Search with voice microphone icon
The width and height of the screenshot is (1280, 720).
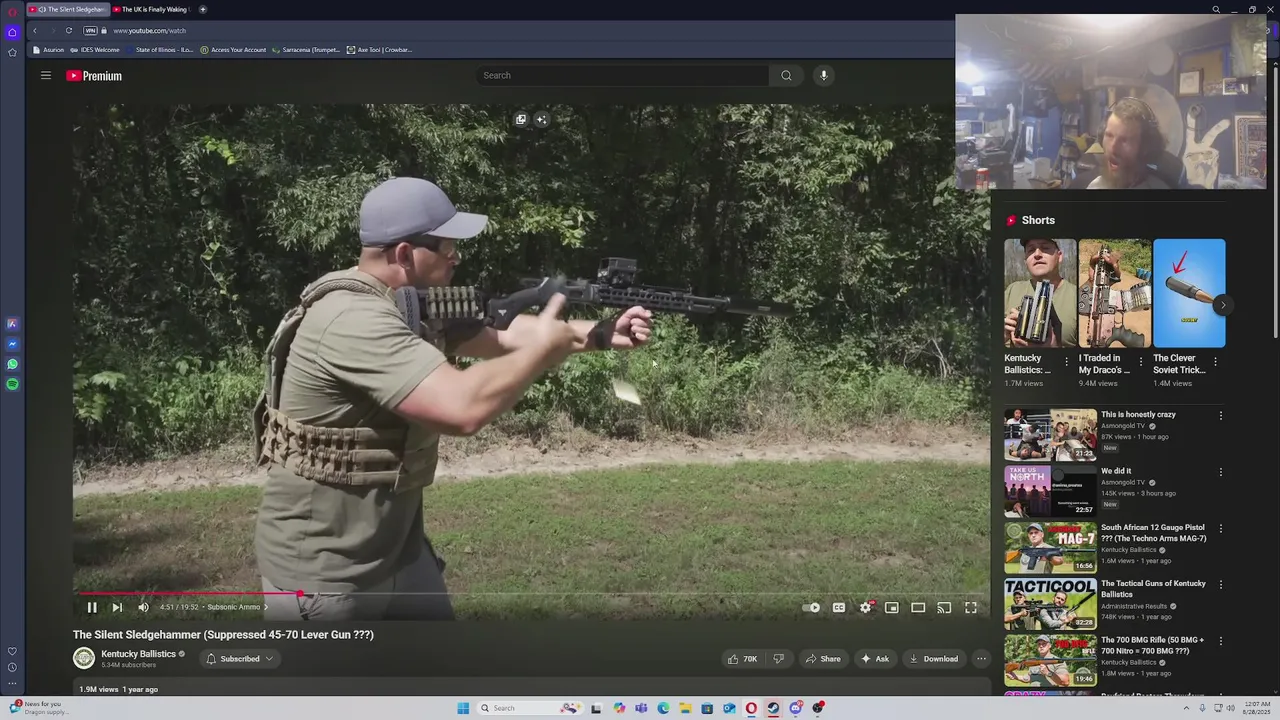pyautogui.click(x=824, y=75)
